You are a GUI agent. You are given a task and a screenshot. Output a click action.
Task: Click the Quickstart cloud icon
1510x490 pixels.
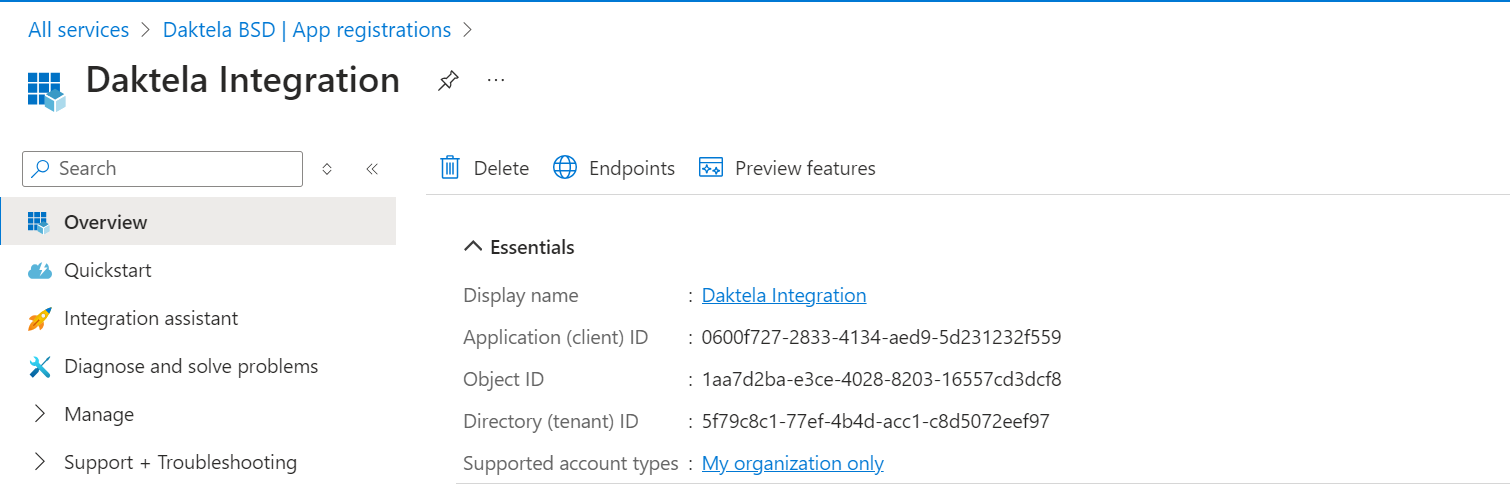(x=40, y=271)
